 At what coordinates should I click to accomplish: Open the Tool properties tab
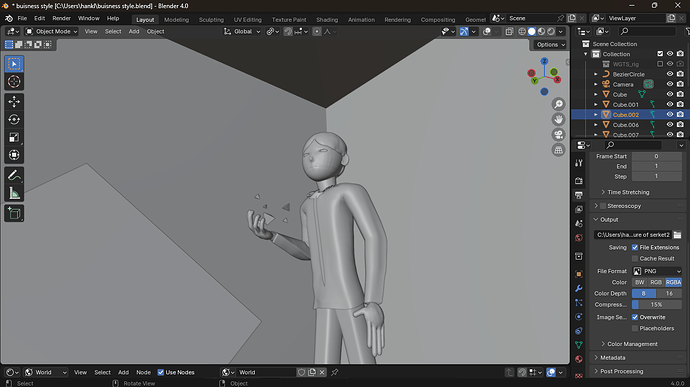579,163
